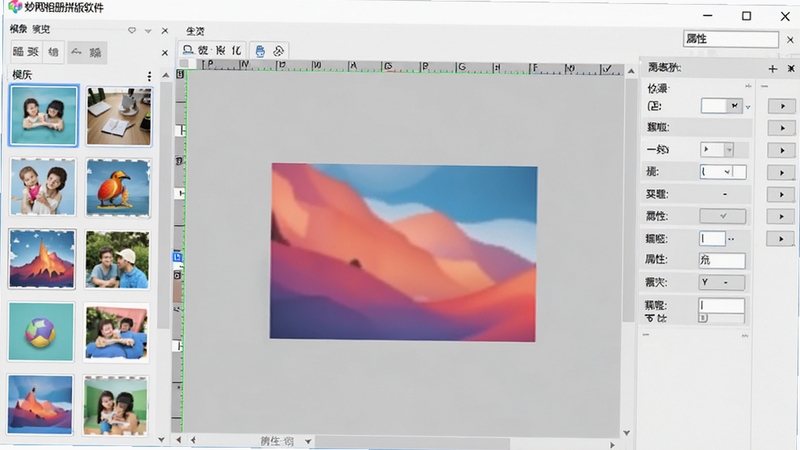
Task: Click the input field containing 疣
Action: coord(721,260)
